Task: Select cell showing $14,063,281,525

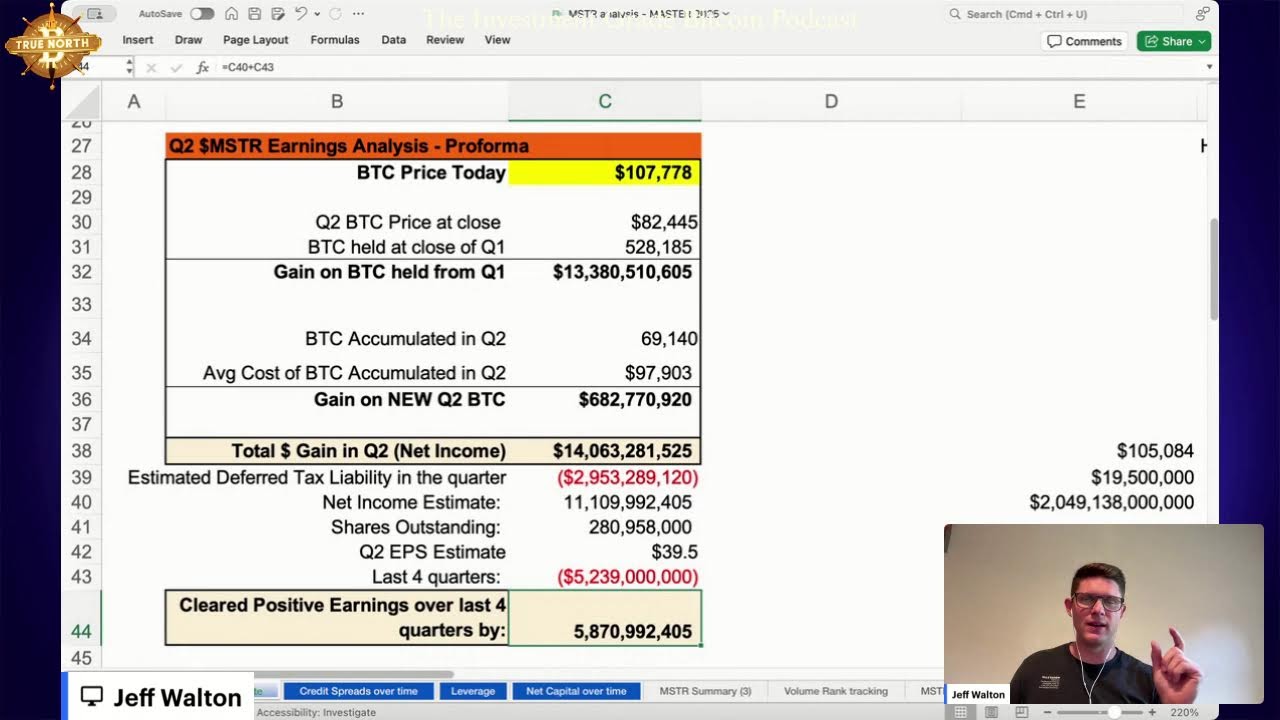Action: [x=605, y=451]
